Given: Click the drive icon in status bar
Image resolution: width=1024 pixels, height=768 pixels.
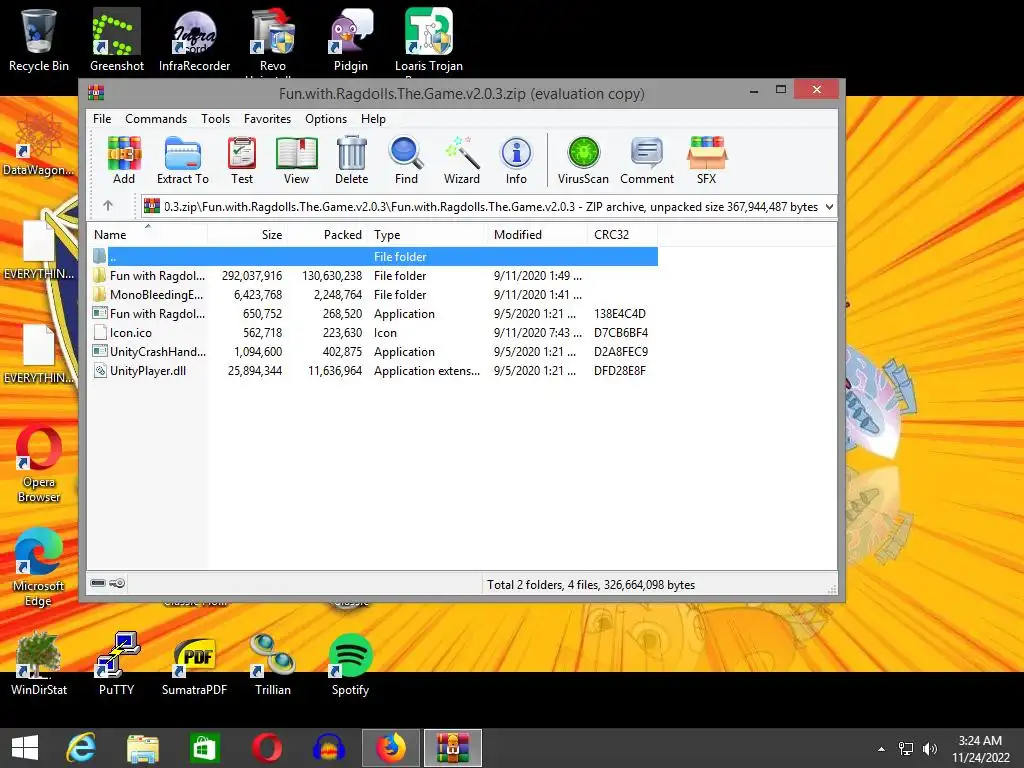Looking at the screenshot, I should [x=98, y=583].
